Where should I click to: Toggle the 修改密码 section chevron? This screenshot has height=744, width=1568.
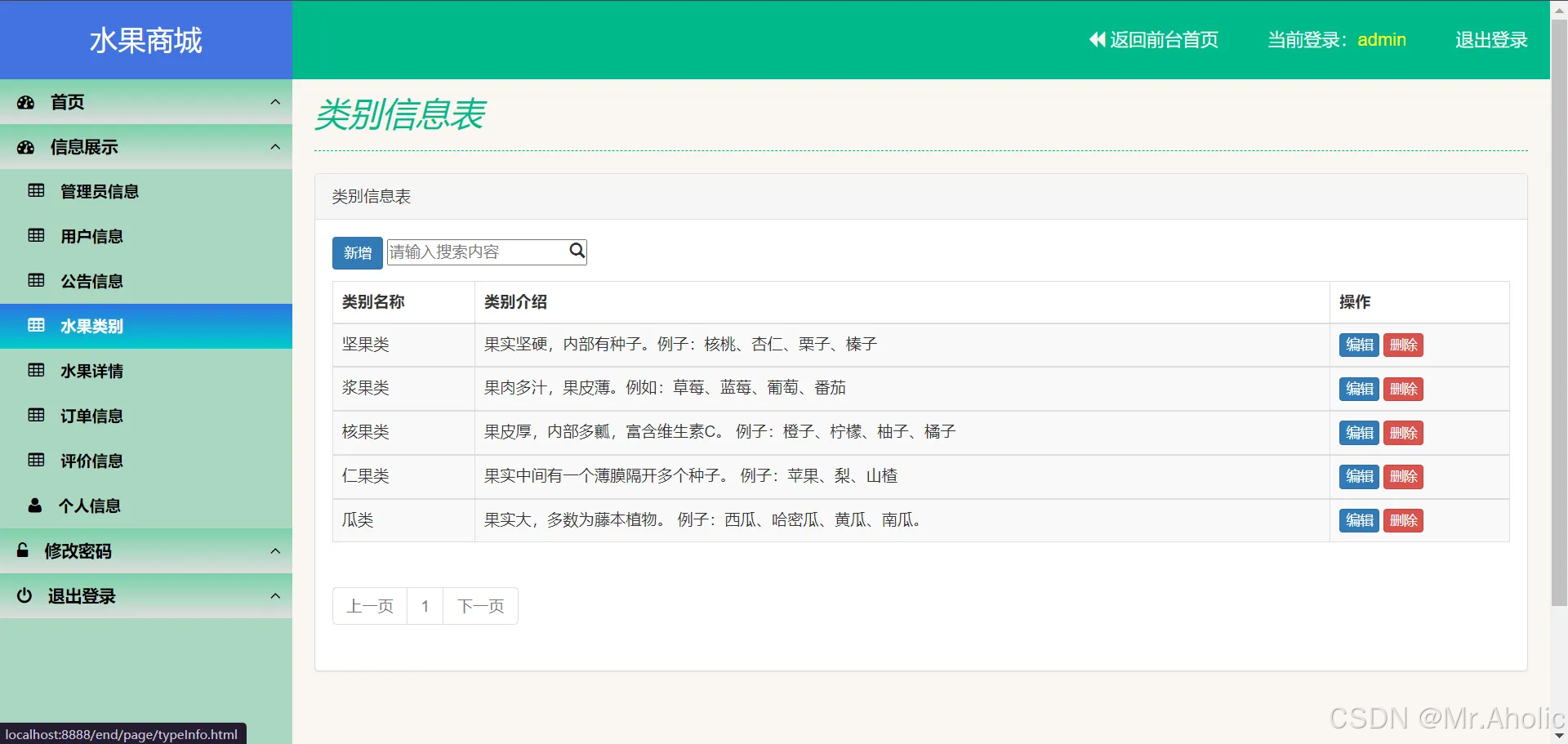point(275,551)
